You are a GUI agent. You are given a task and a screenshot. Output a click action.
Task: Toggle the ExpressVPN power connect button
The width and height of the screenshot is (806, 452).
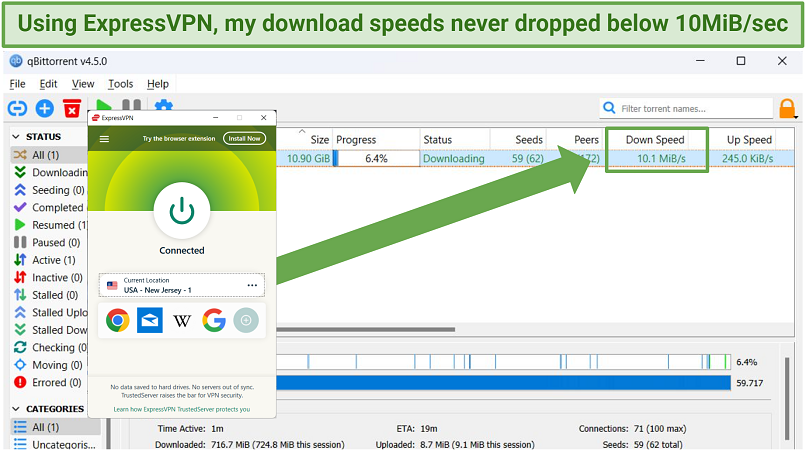182,211
